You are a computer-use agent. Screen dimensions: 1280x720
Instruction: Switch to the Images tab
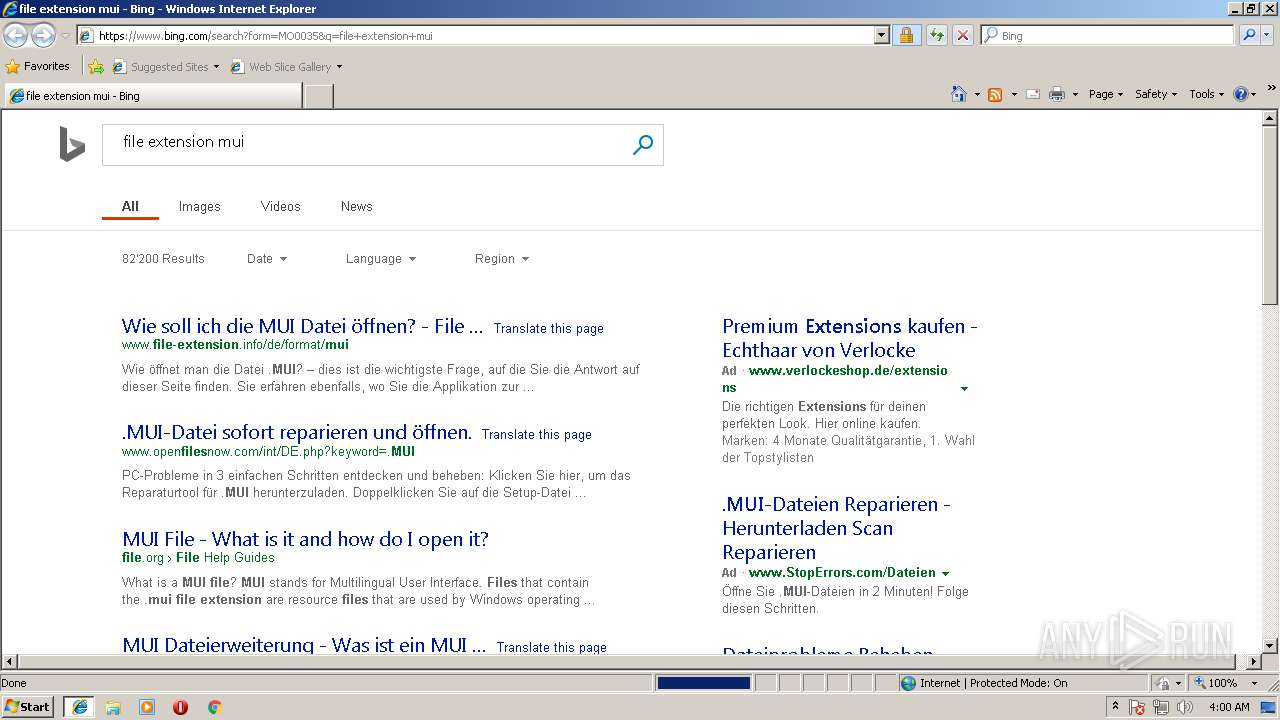[199, 206]
